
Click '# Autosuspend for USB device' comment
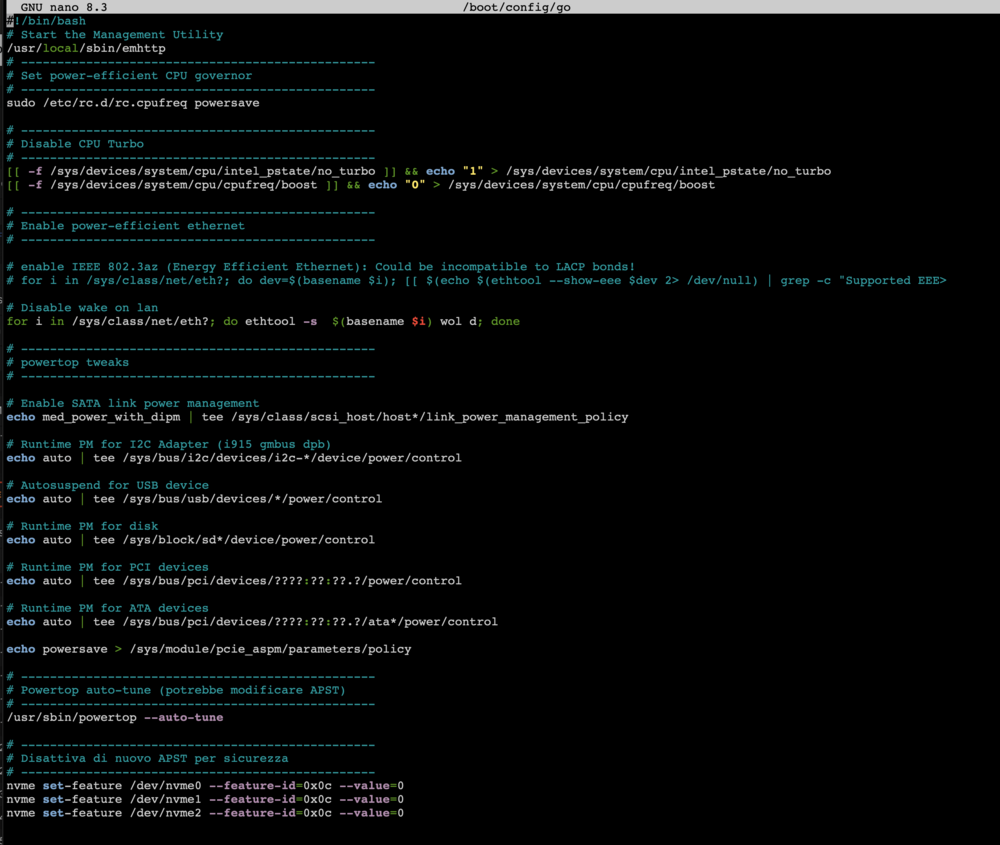pos(108,485)
